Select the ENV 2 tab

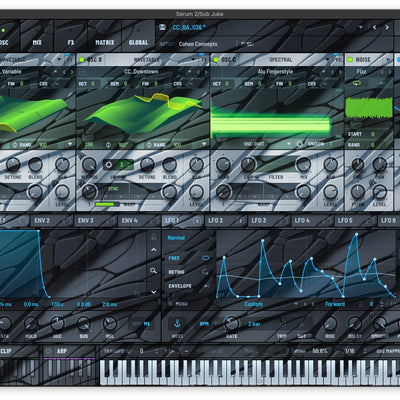coord(52,220)
